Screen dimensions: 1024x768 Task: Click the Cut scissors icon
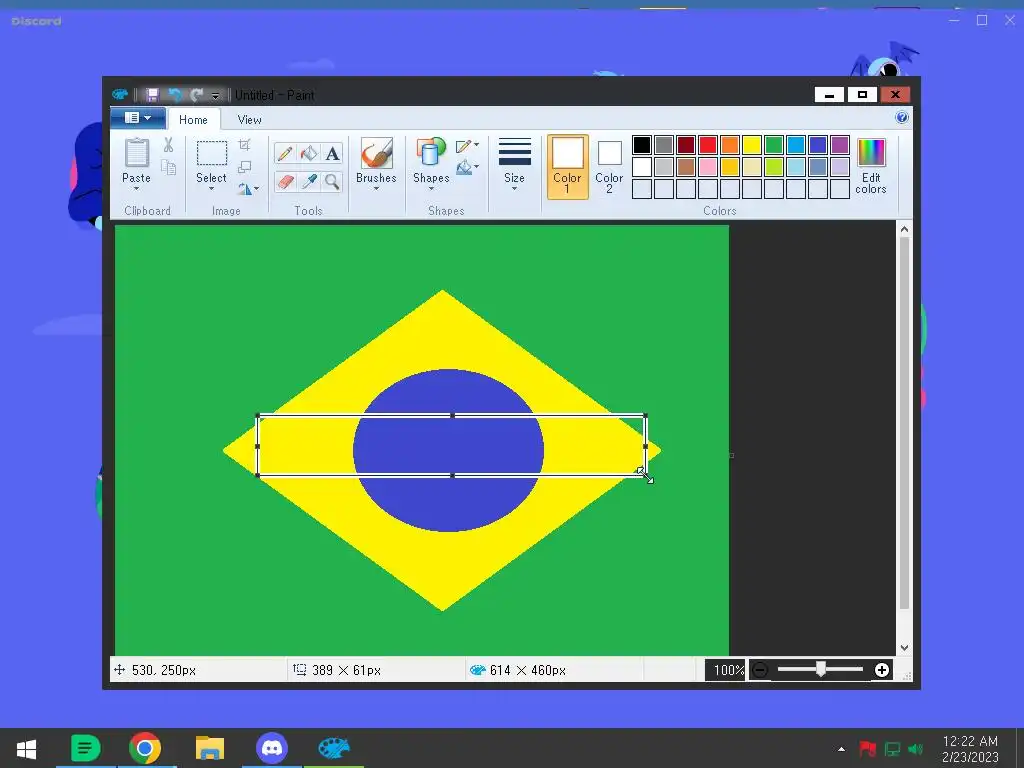coord(168,145)
